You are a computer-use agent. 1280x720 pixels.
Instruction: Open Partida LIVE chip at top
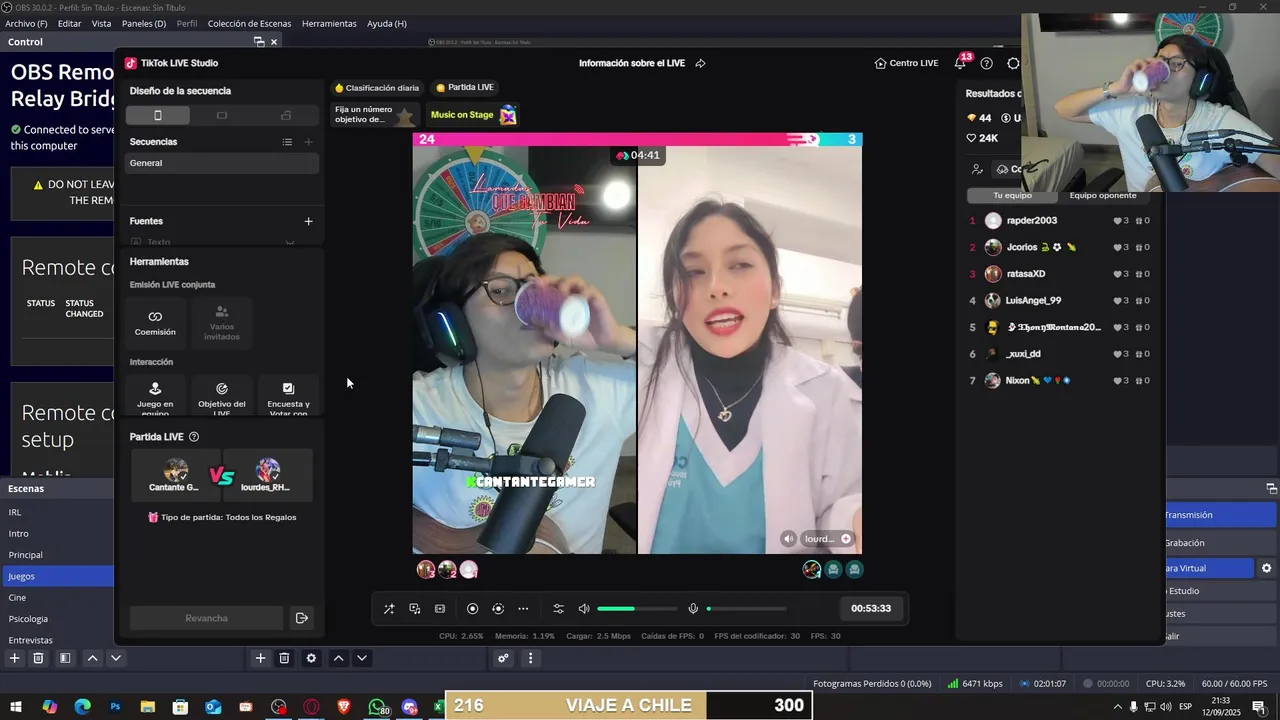(x=465, y=87)
